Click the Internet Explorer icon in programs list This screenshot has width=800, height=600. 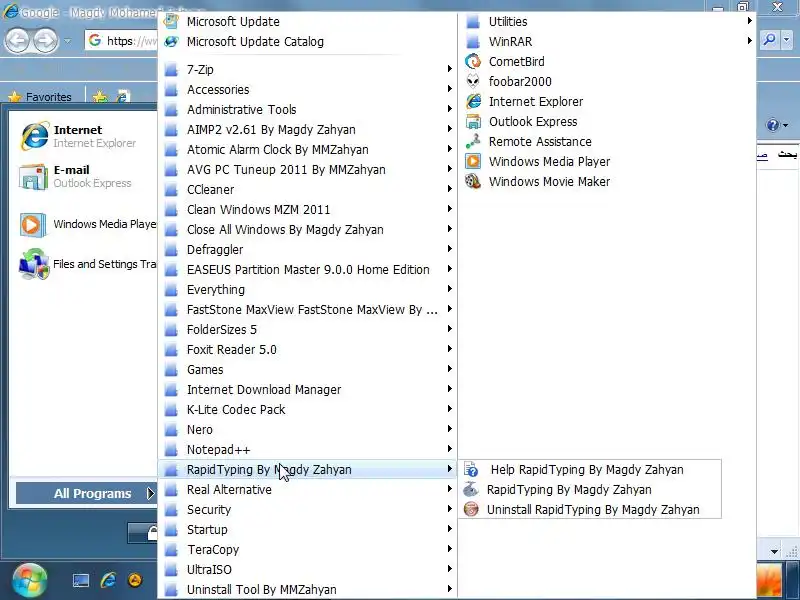pos(473,101)
